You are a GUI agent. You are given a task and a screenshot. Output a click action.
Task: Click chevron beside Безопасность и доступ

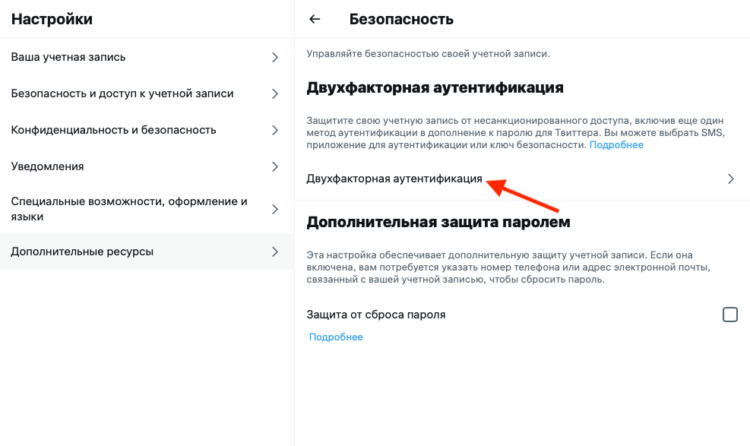(275, 93)
